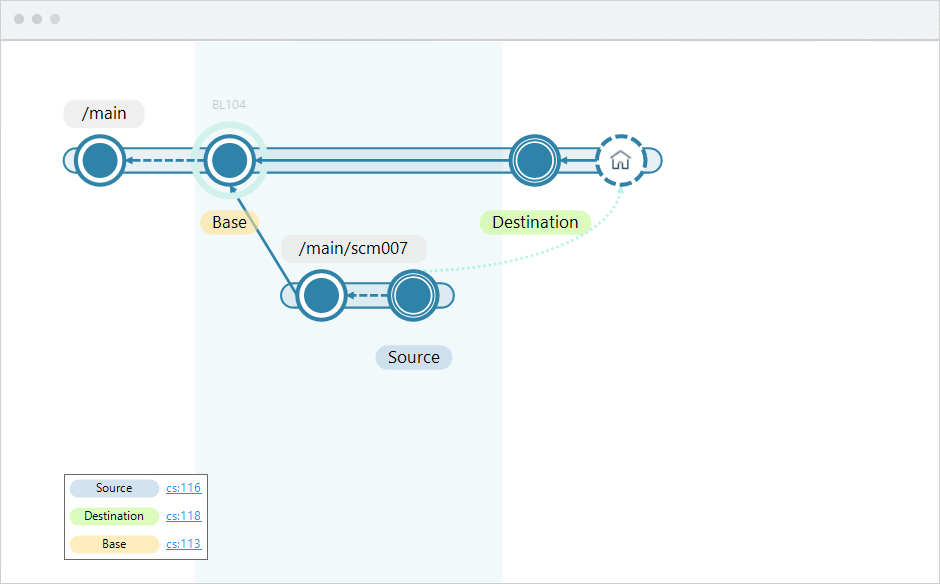Open changeset cs:118 from the legend
The height and width of the screenshot is (584, 940).
(x=184, y=516)
